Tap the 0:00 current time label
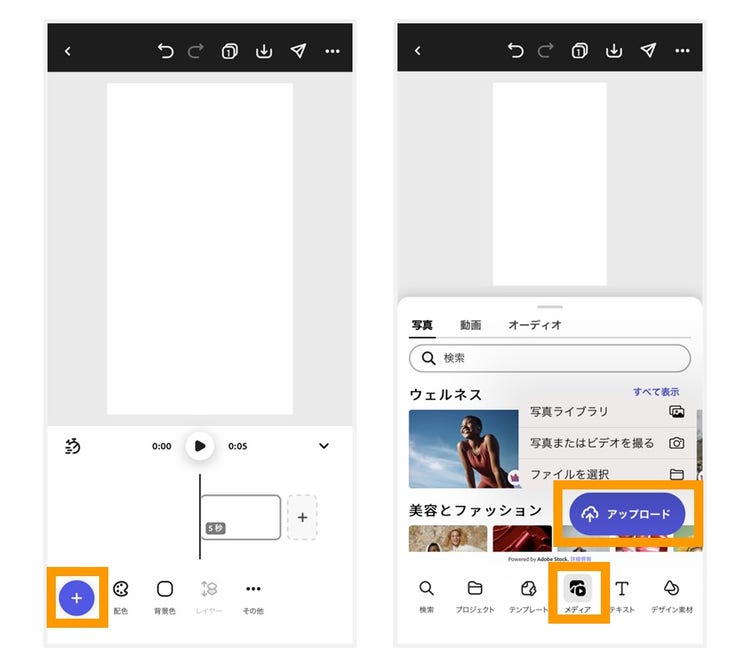 tap(161, 446)
